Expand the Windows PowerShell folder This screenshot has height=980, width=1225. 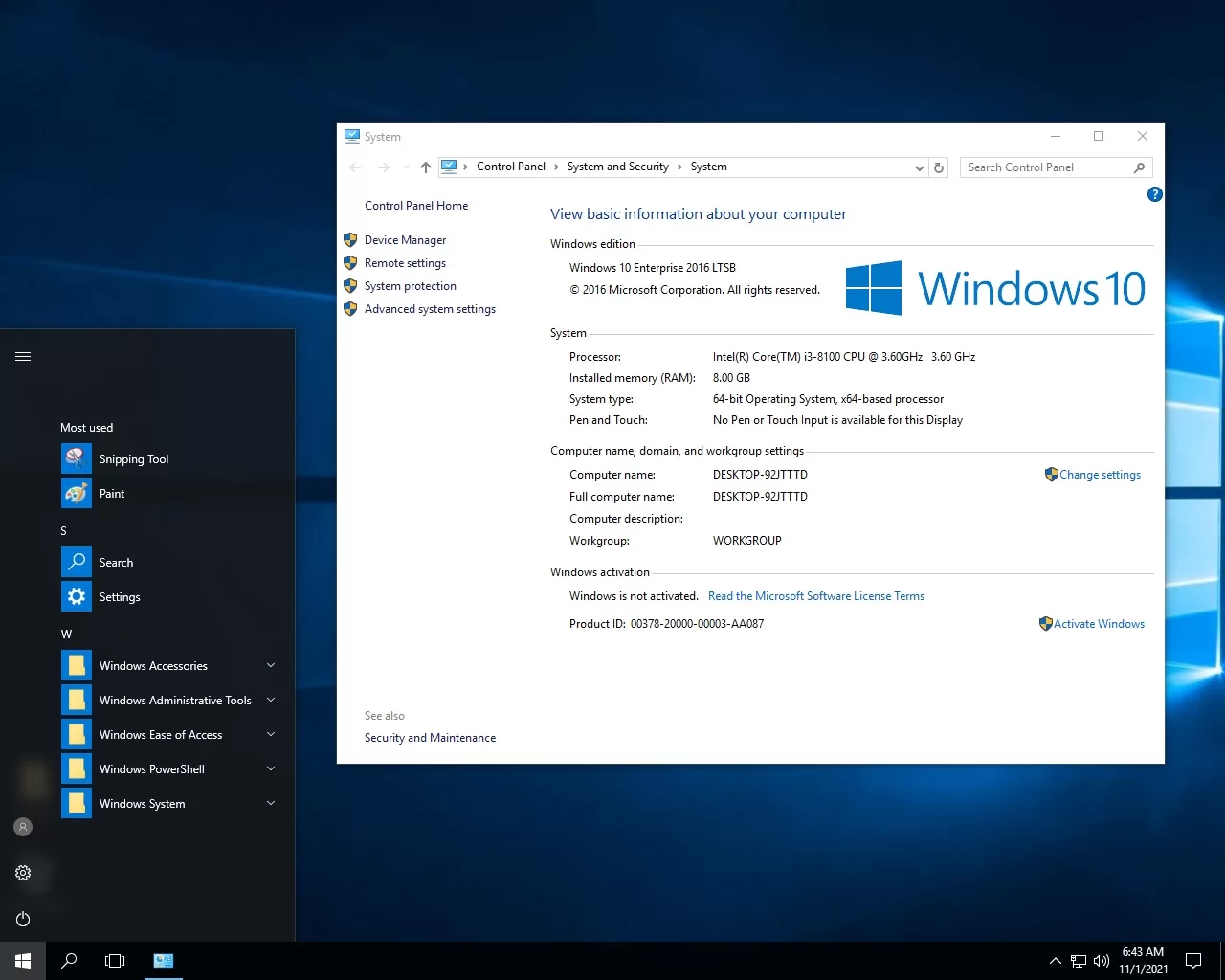point(152,769)
